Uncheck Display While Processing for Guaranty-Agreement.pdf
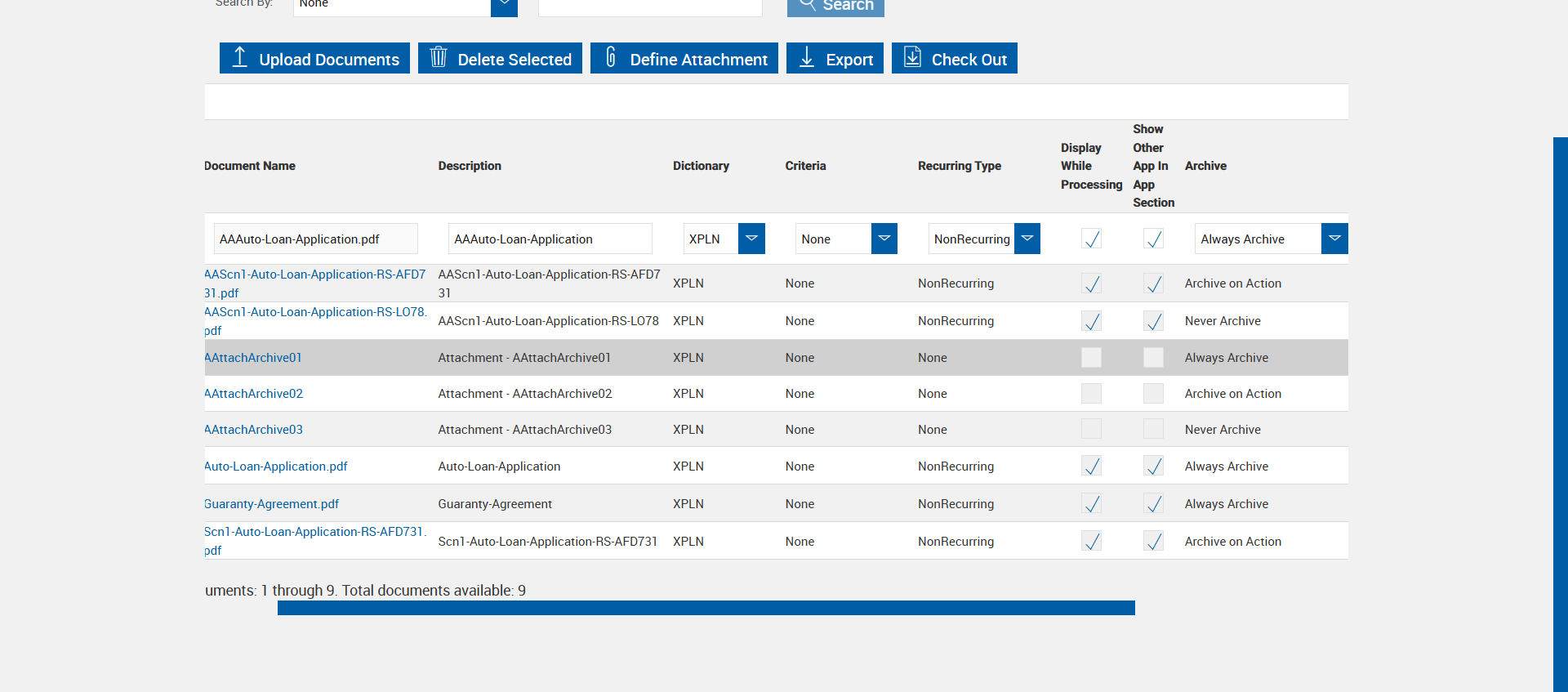1568x692 pixels. point(1091,503)
